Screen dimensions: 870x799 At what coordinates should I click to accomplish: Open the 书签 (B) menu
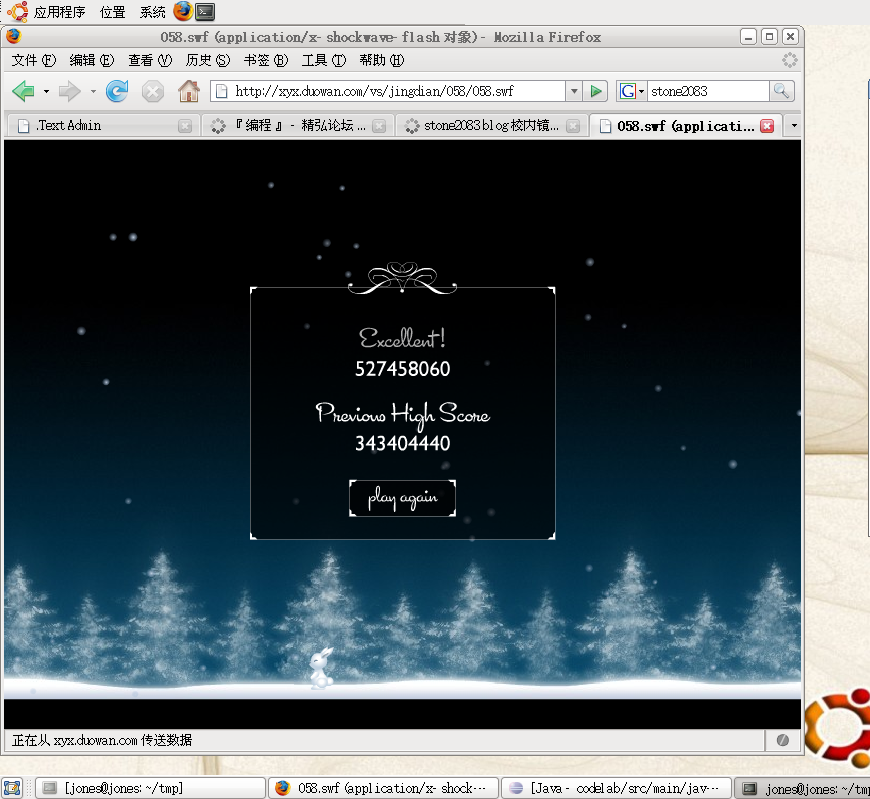(x=266, y=60)
